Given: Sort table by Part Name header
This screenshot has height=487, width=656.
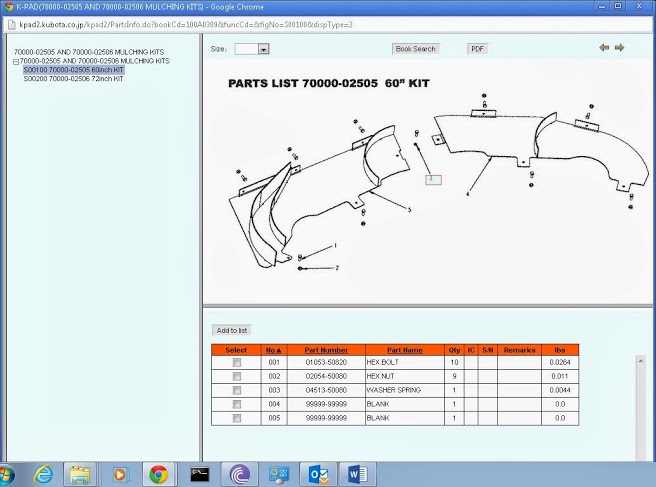Looking at the screenshot, I should (405, 350).
